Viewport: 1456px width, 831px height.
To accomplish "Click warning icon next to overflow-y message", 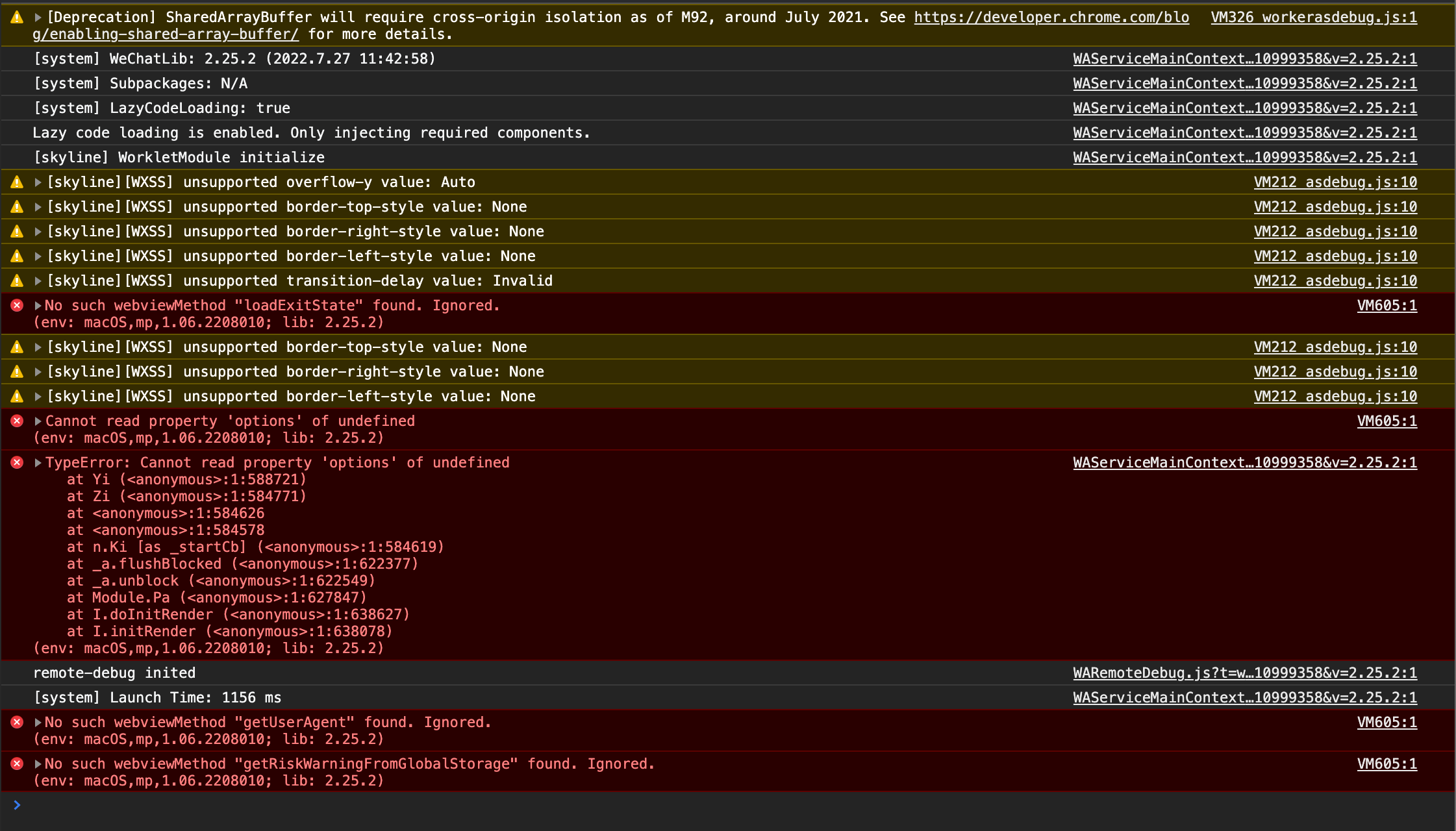I will (18, 182).
